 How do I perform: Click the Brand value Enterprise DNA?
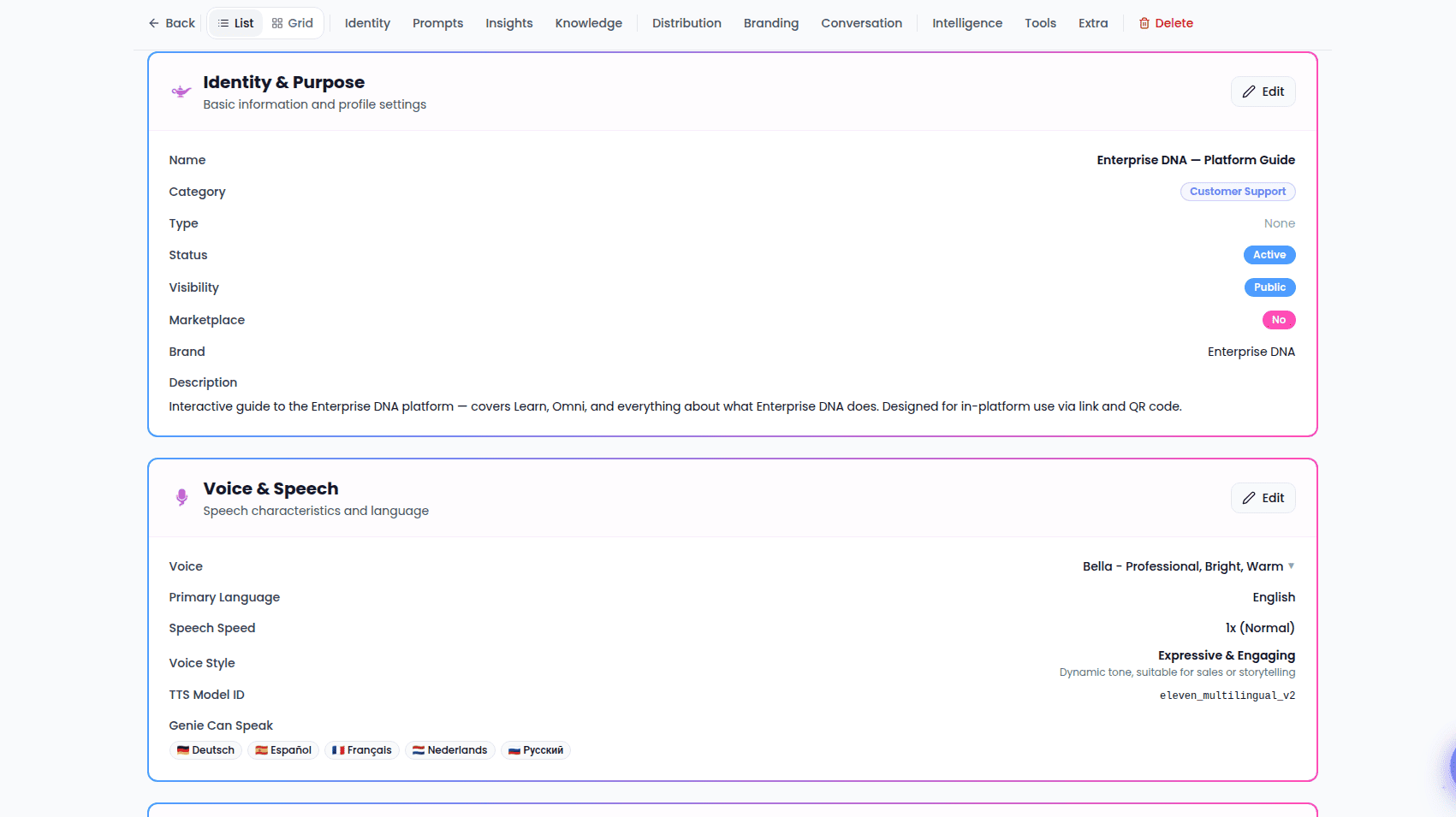pos(1251,352)
